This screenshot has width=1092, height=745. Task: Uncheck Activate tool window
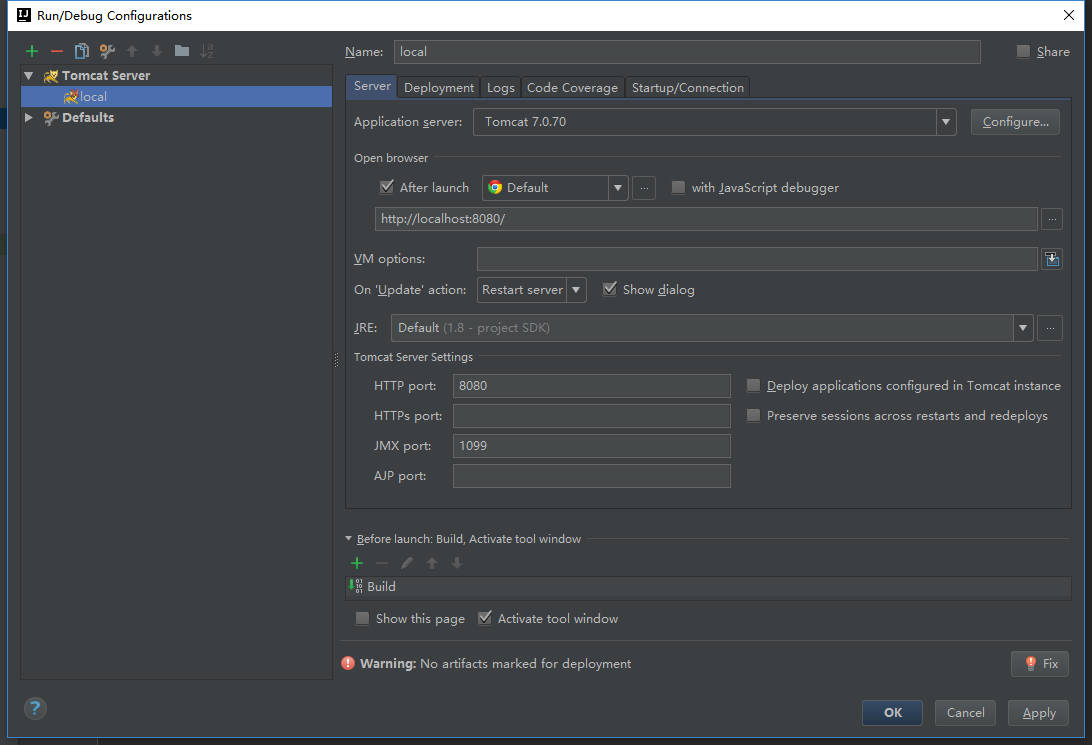tap(485, 618)
